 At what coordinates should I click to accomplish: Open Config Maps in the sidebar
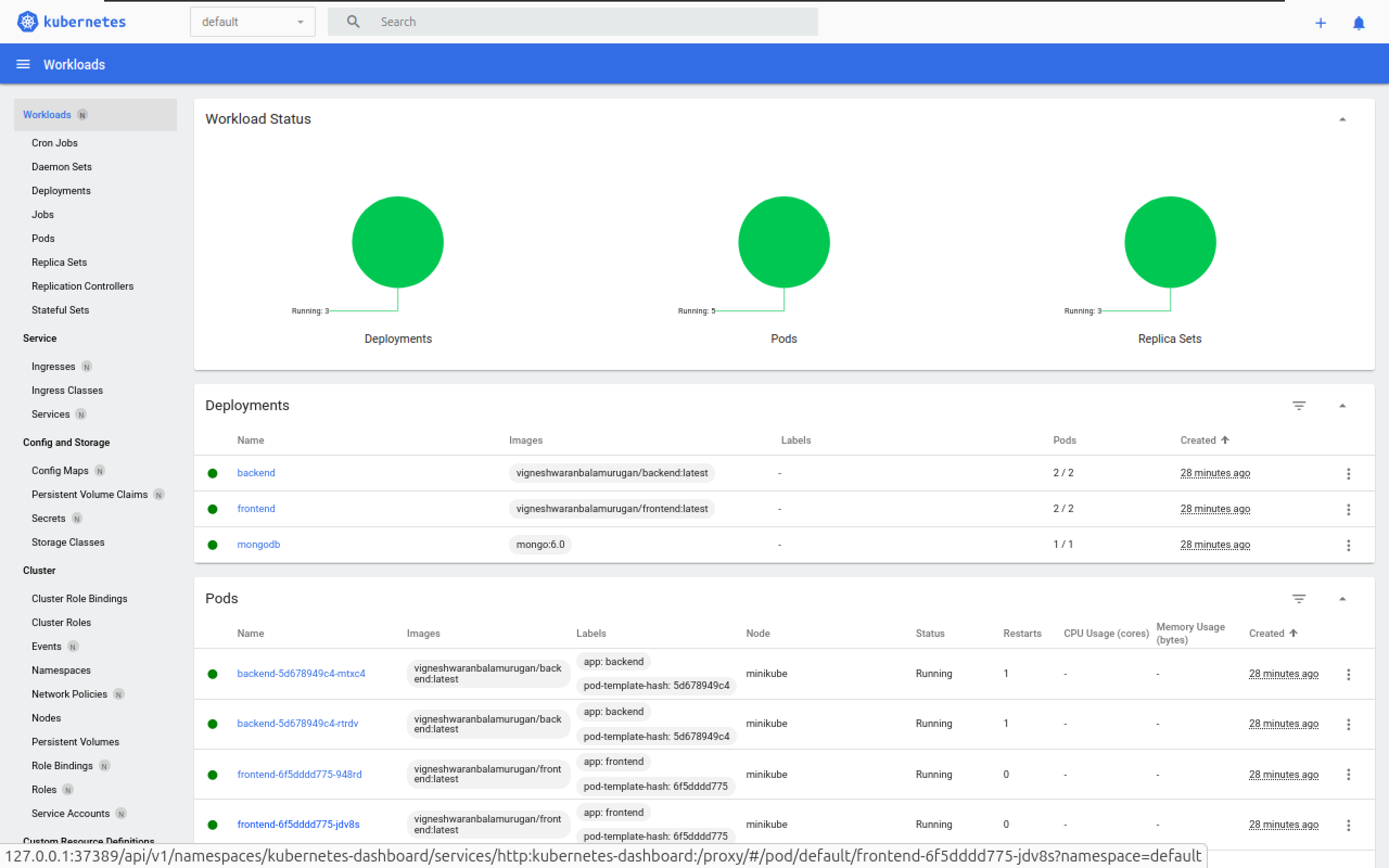coord(60,471)
